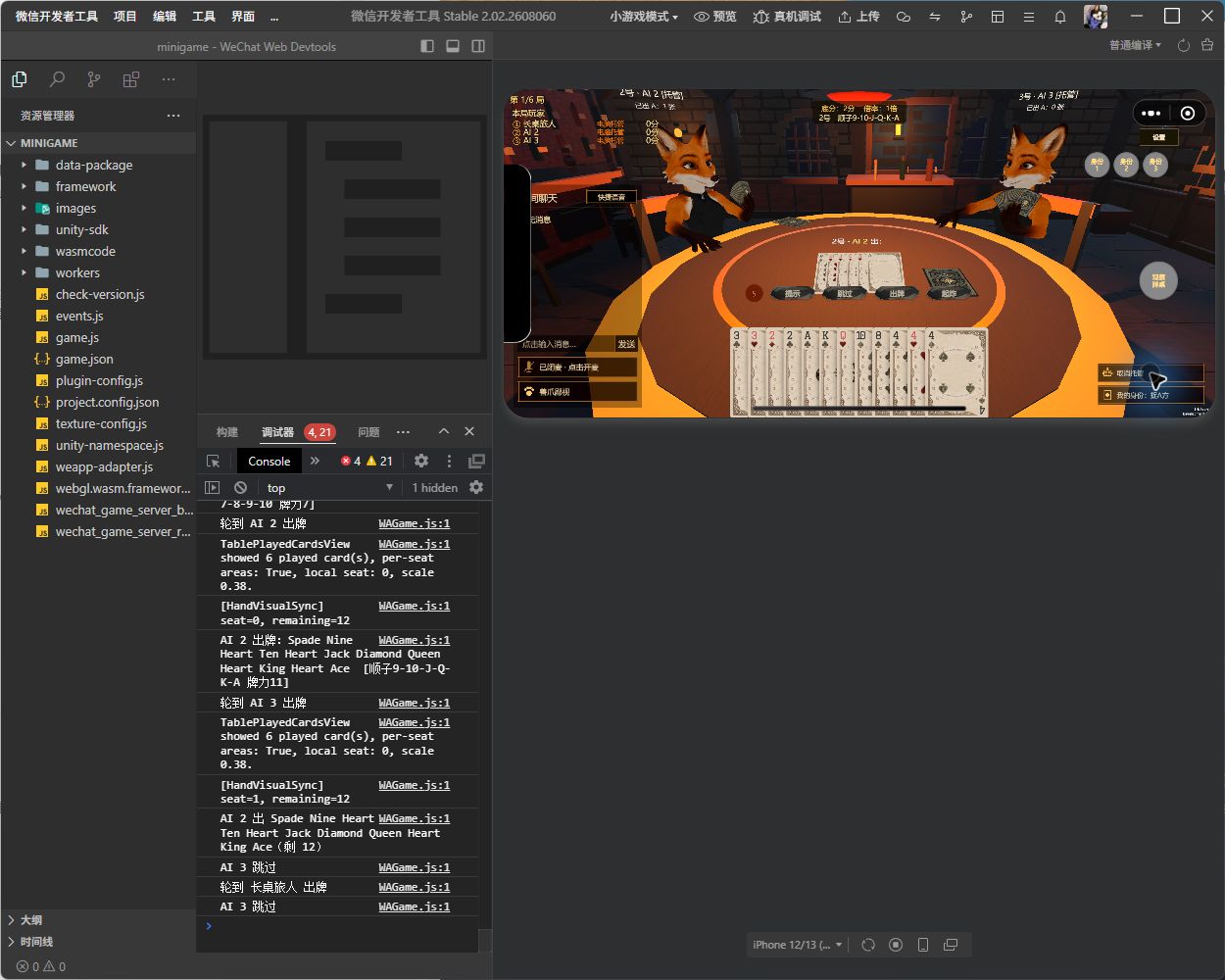Toggle the primary sidebar layout icon

(427, 46)
